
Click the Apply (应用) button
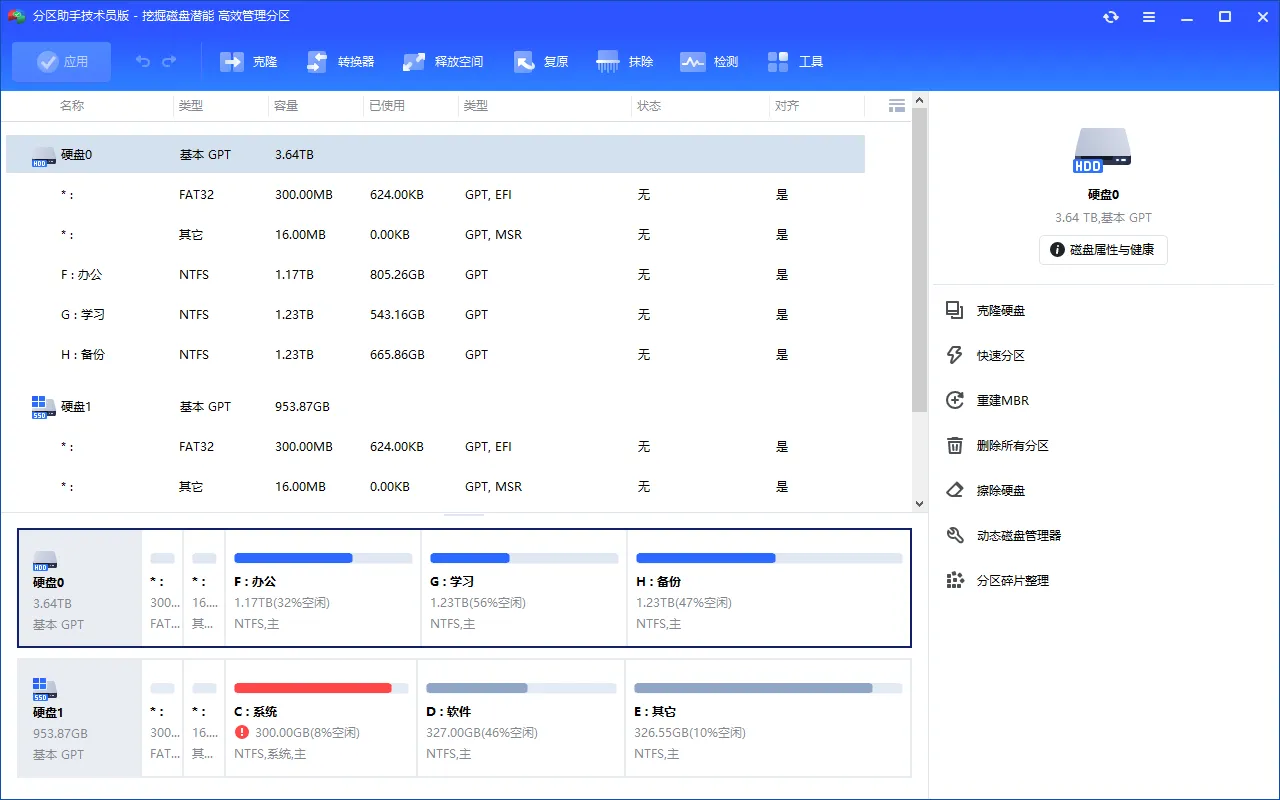click(x=62, y=62)
